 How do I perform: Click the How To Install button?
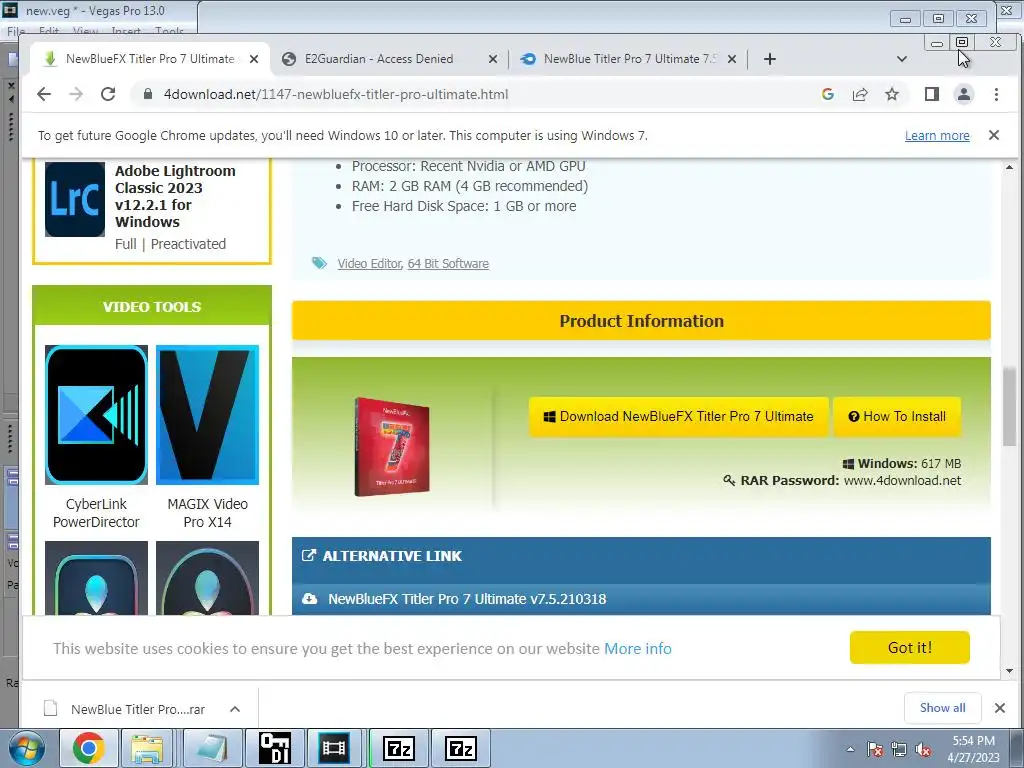(897, 416)
